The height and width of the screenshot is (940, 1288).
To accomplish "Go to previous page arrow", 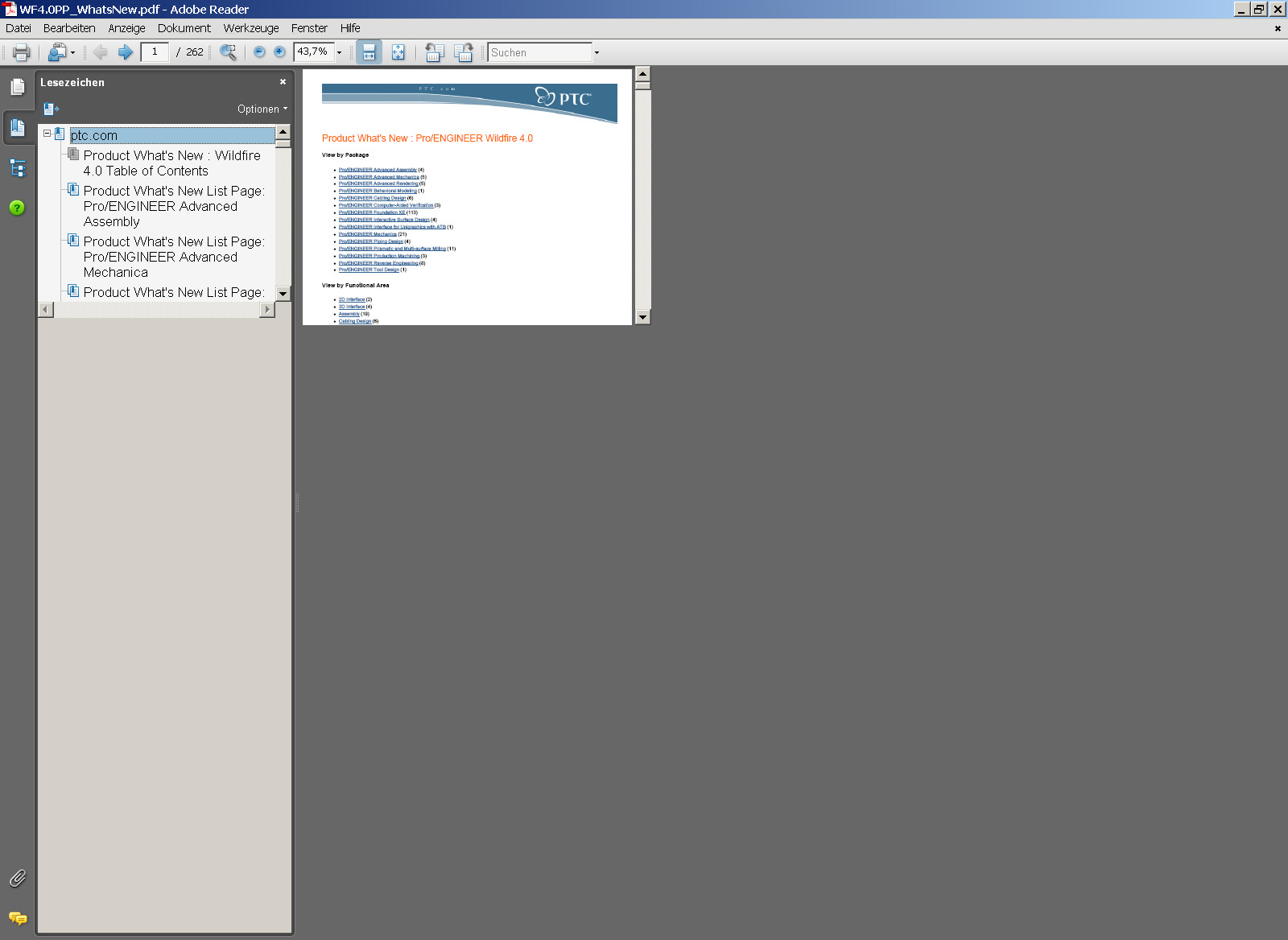I will coord(101,52).
